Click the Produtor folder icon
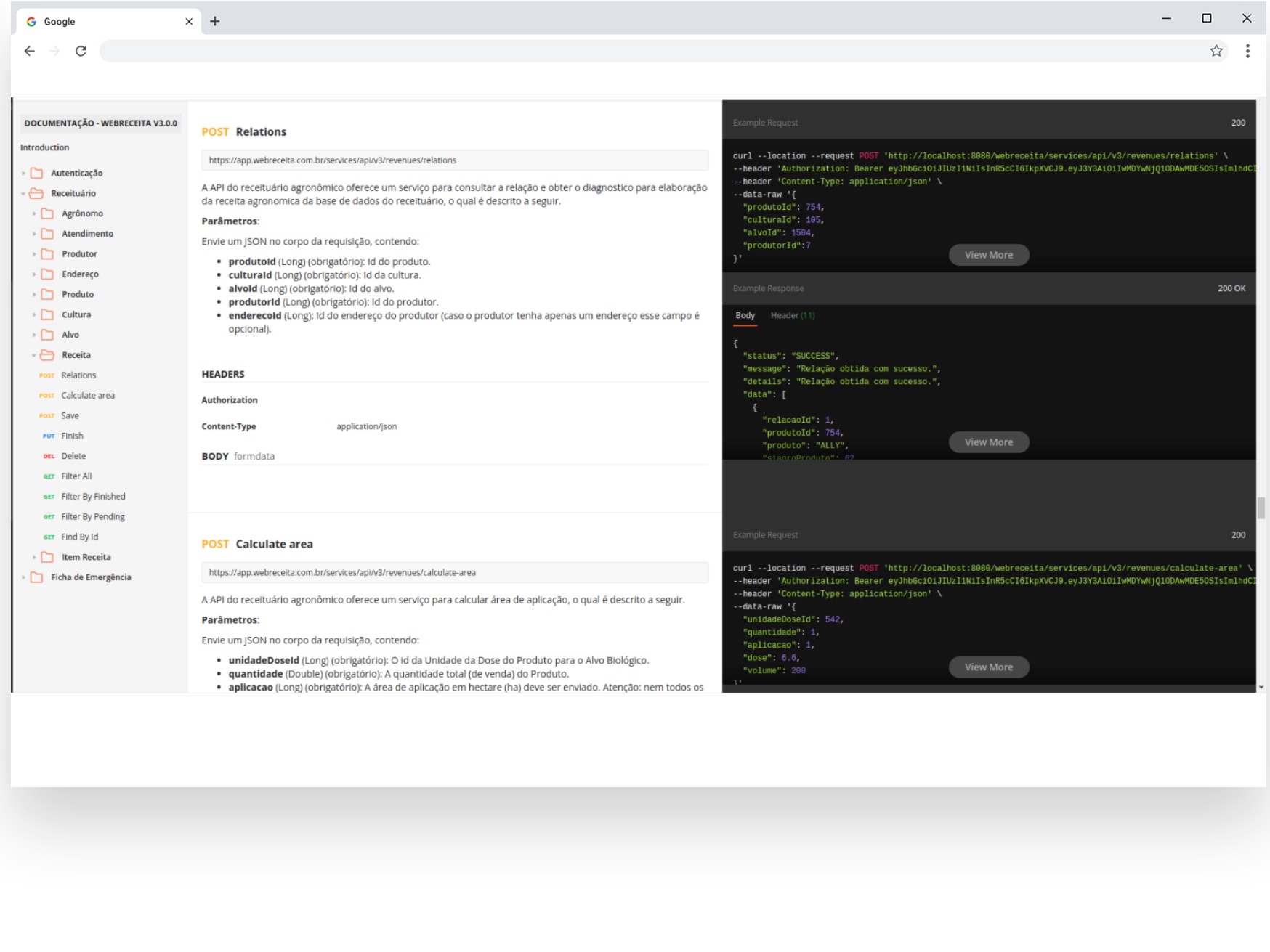The height and width of the screenshot is (952, 1270). 47,254
